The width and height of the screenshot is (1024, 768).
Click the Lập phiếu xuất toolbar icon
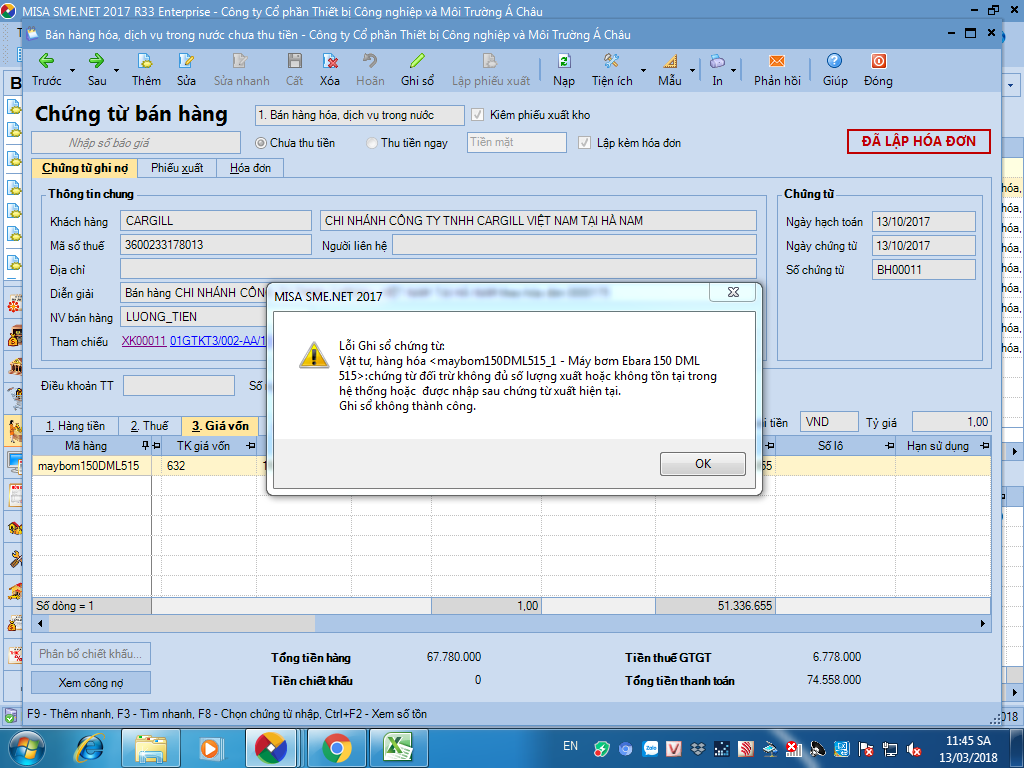click(x=490, y=61)
